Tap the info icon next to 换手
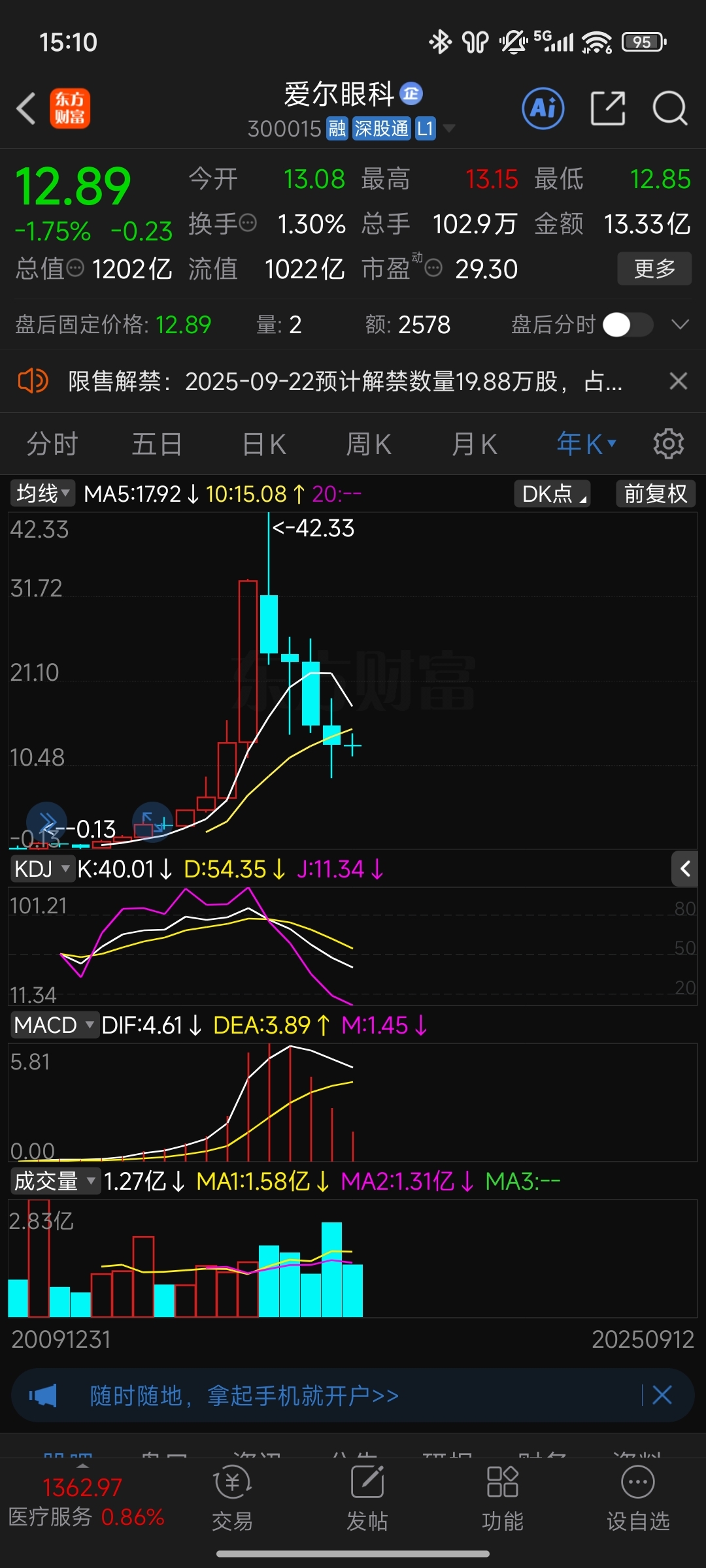Viewport: 706px width, 1568px height. point(248,223)
